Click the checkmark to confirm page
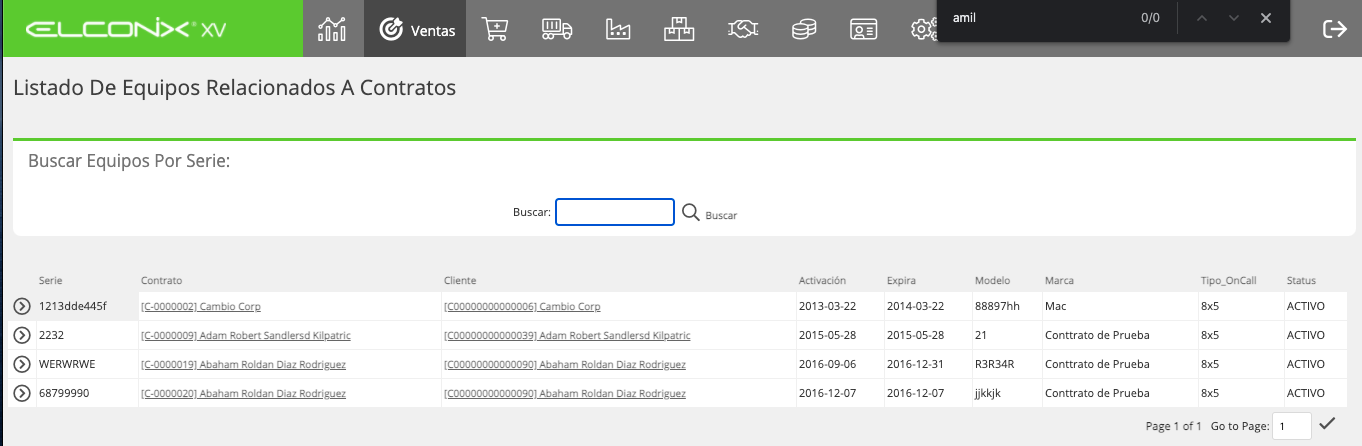 point(1327,423)
